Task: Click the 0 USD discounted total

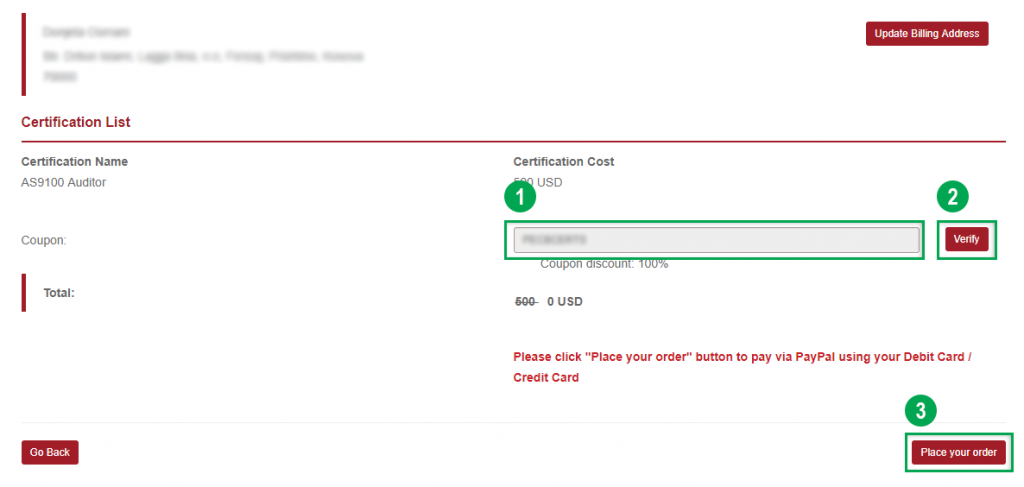Action: (x=564, y=301)
